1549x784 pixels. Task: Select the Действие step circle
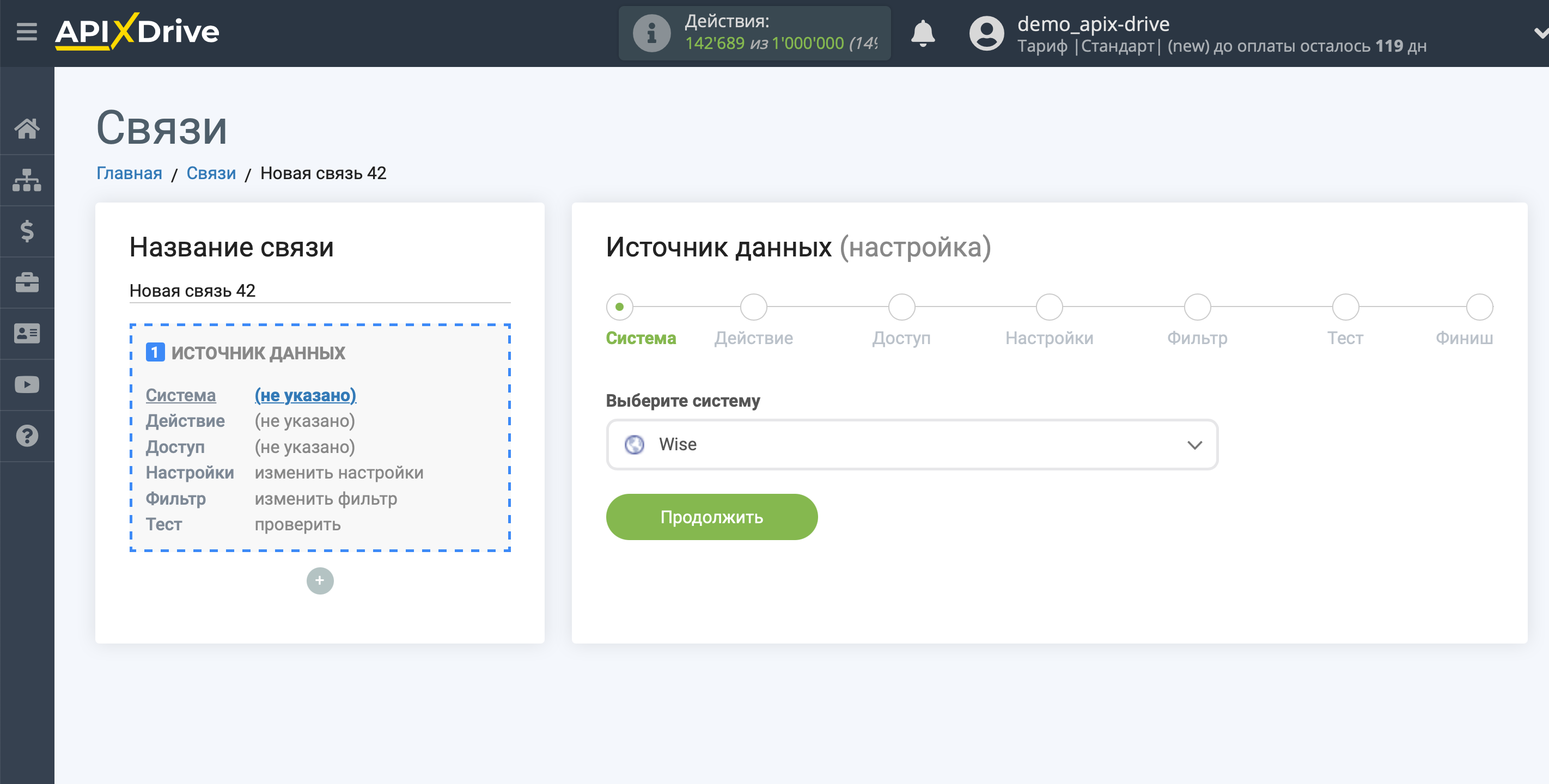click(x=753, y=307)
